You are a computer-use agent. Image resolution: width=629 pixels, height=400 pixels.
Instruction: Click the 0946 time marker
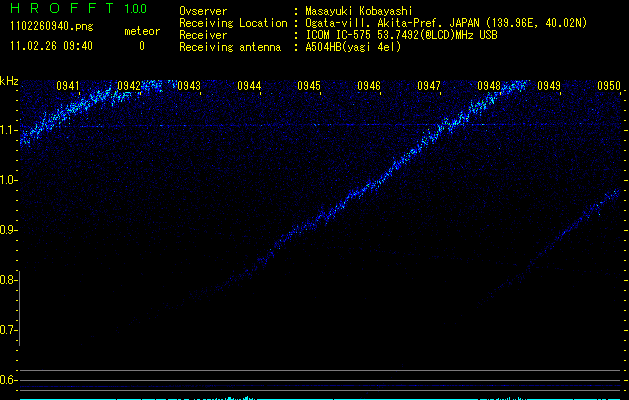369,86
